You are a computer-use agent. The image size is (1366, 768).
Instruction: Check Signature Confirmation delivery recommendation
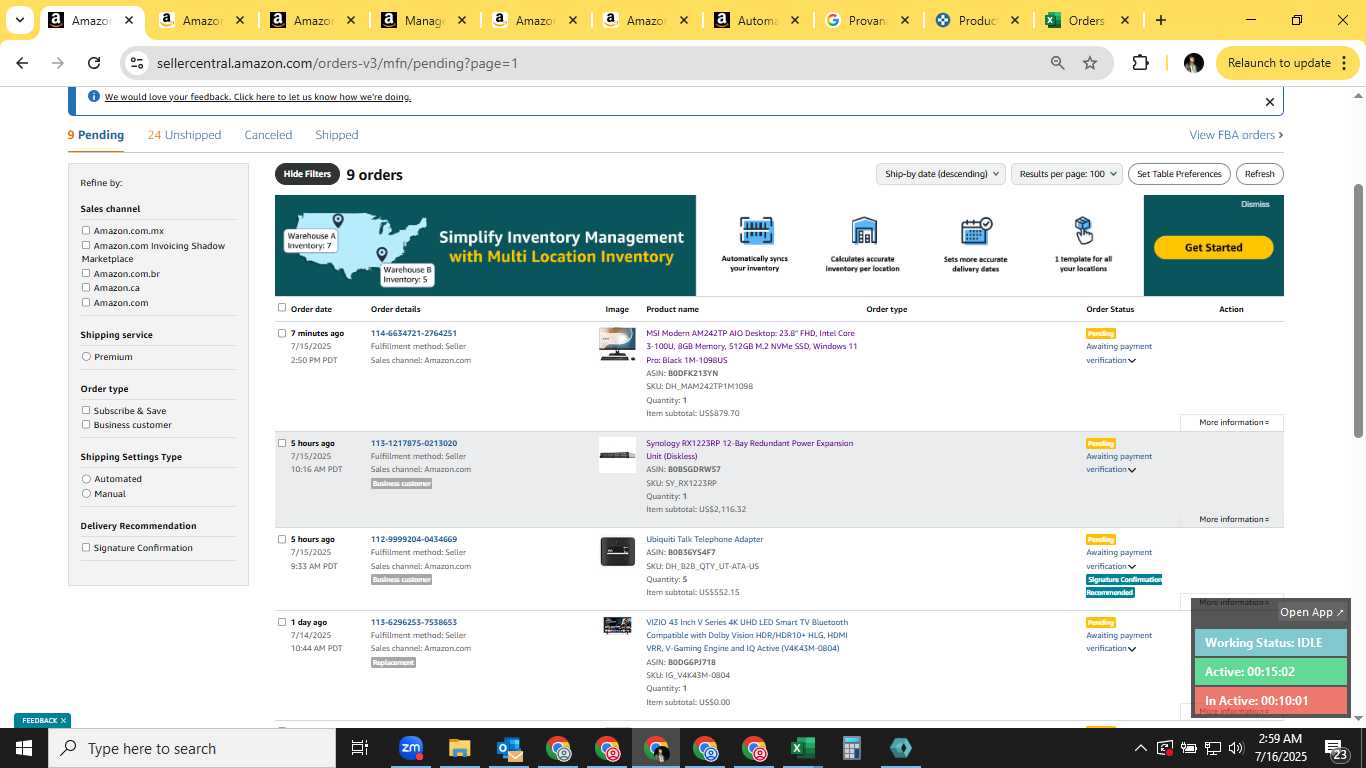pyautogui.click(x=86, y=547)
